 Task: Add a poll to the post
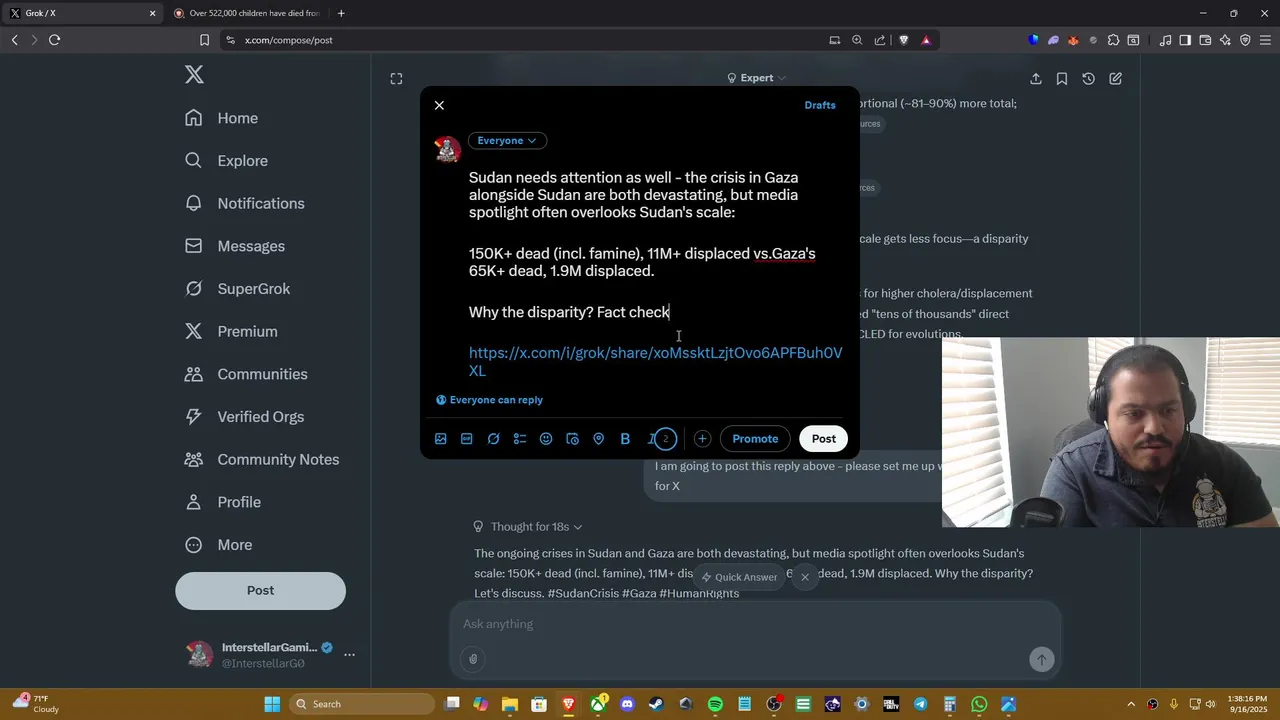click(520, 439)
